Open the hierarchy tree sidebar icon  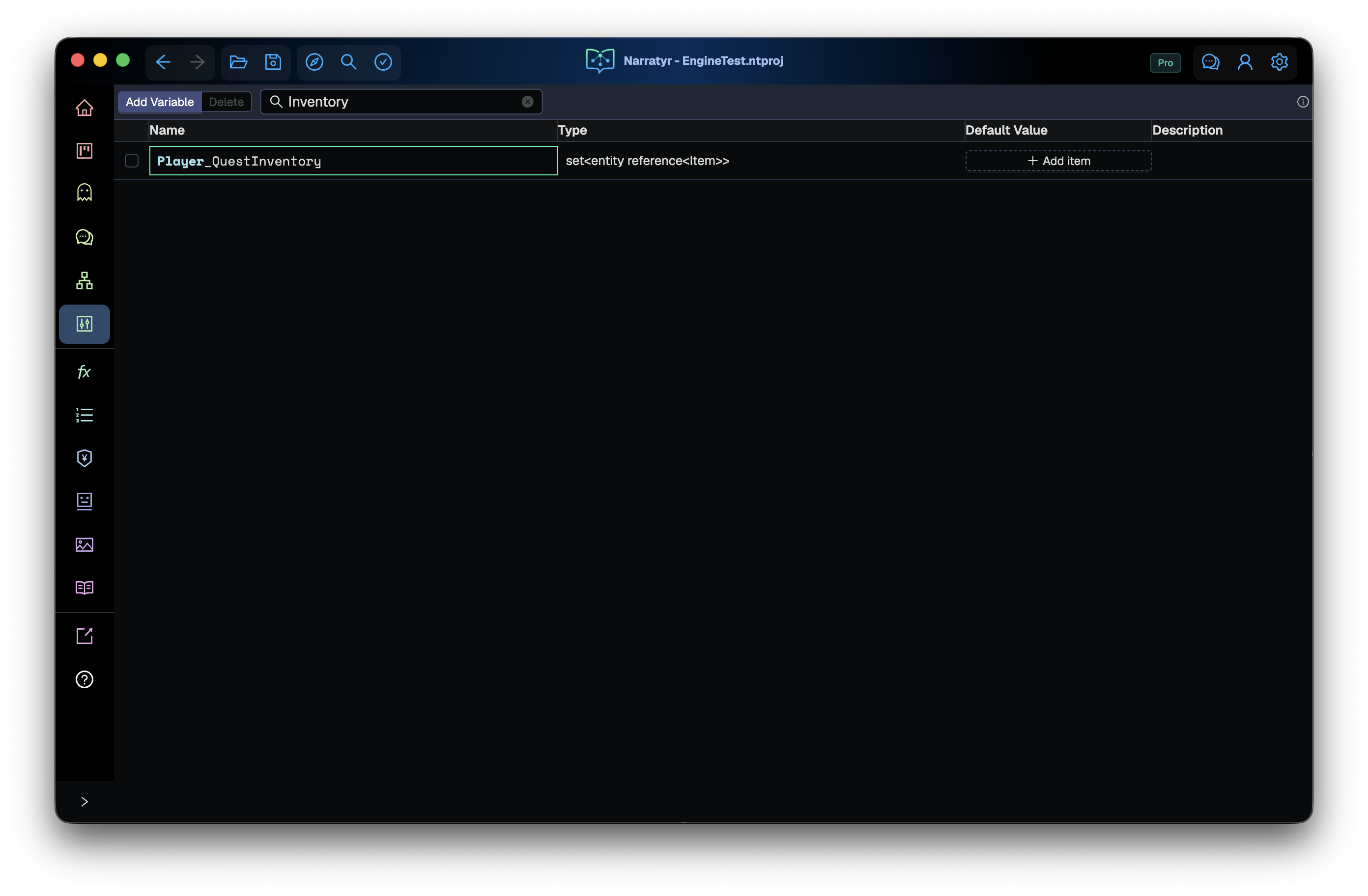(x=85, y=280)
